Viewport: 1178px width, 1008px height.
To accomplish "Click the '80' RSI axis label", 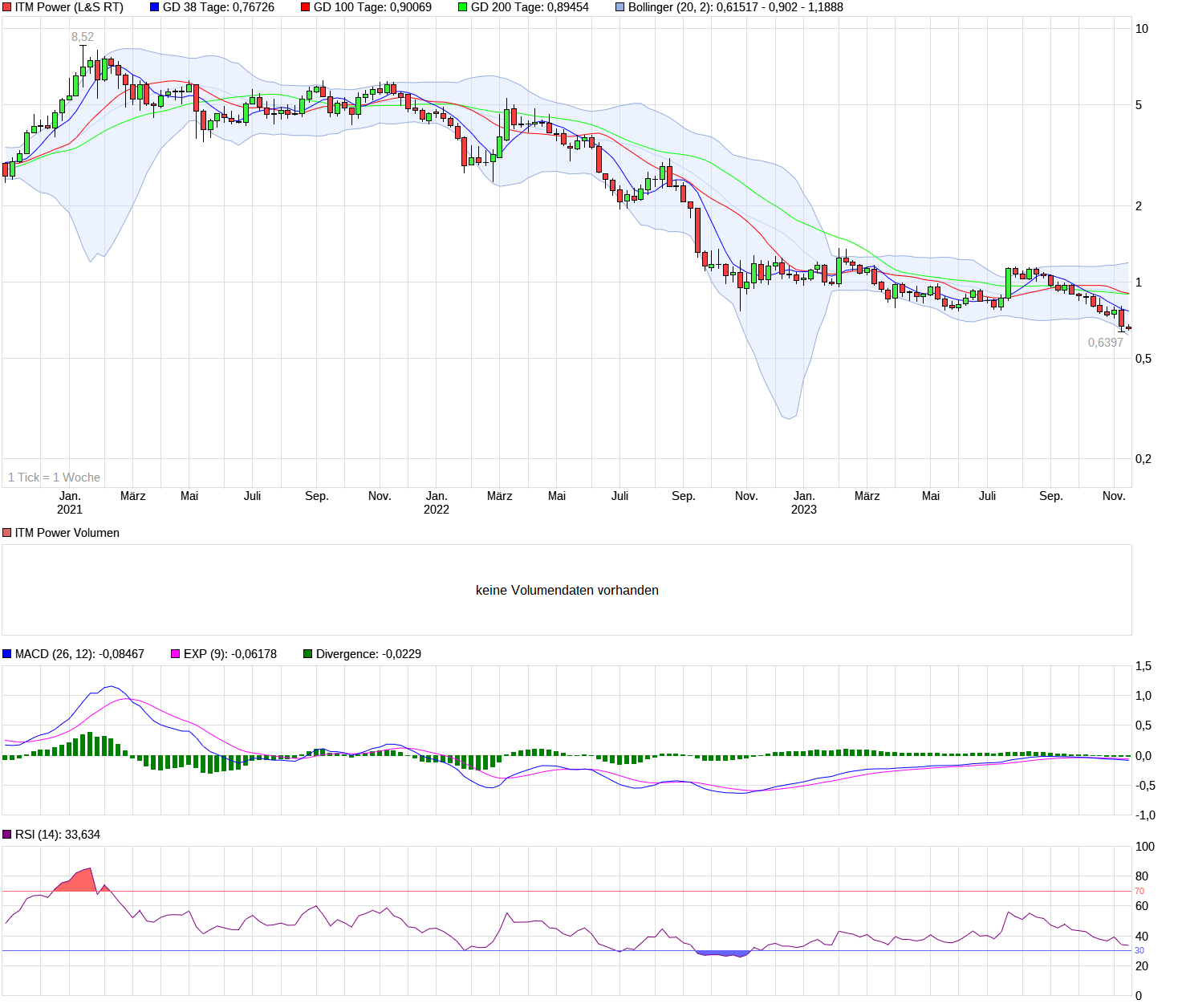I will 1142,876.
